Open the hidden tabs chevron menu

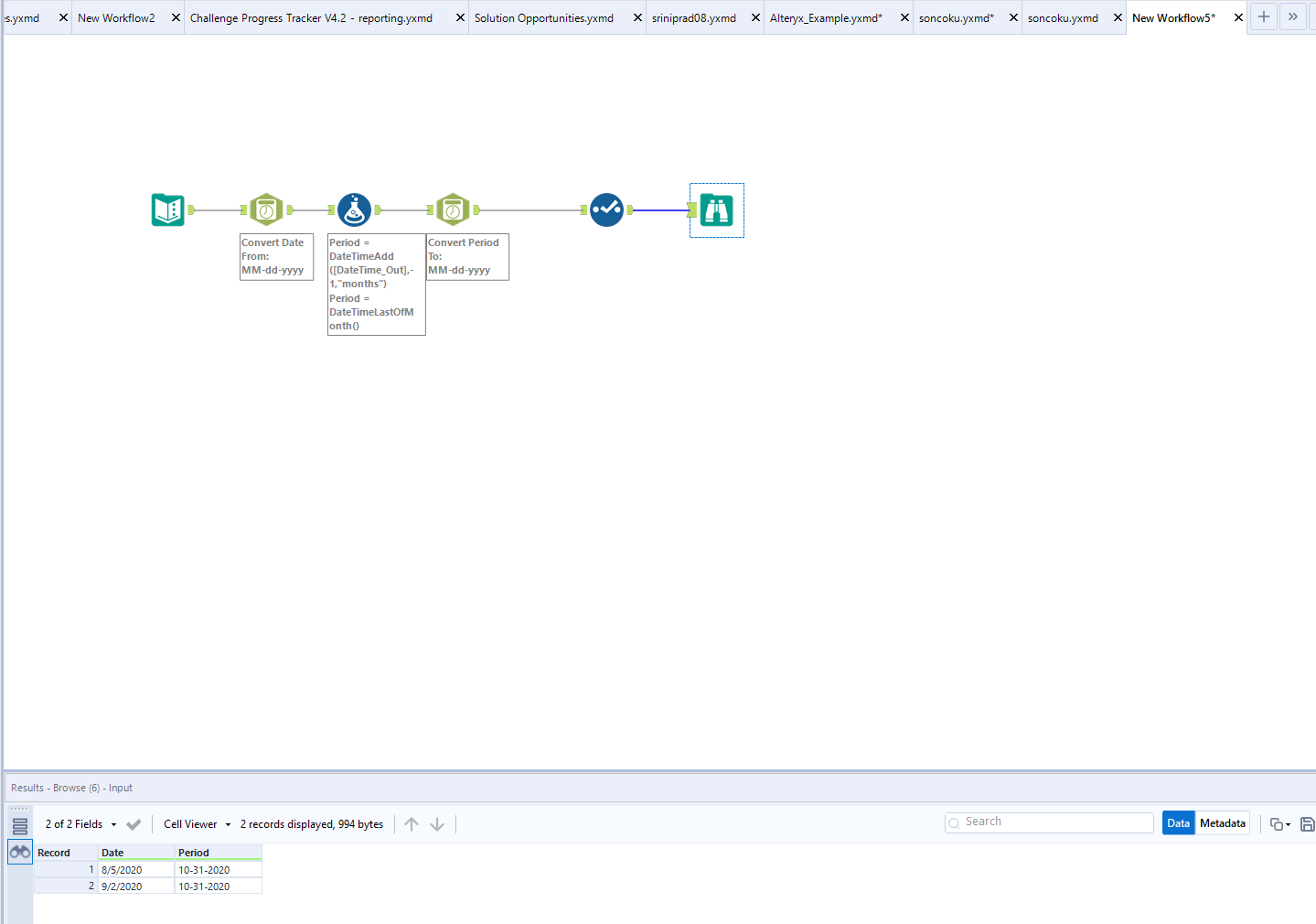(1293, 16)
